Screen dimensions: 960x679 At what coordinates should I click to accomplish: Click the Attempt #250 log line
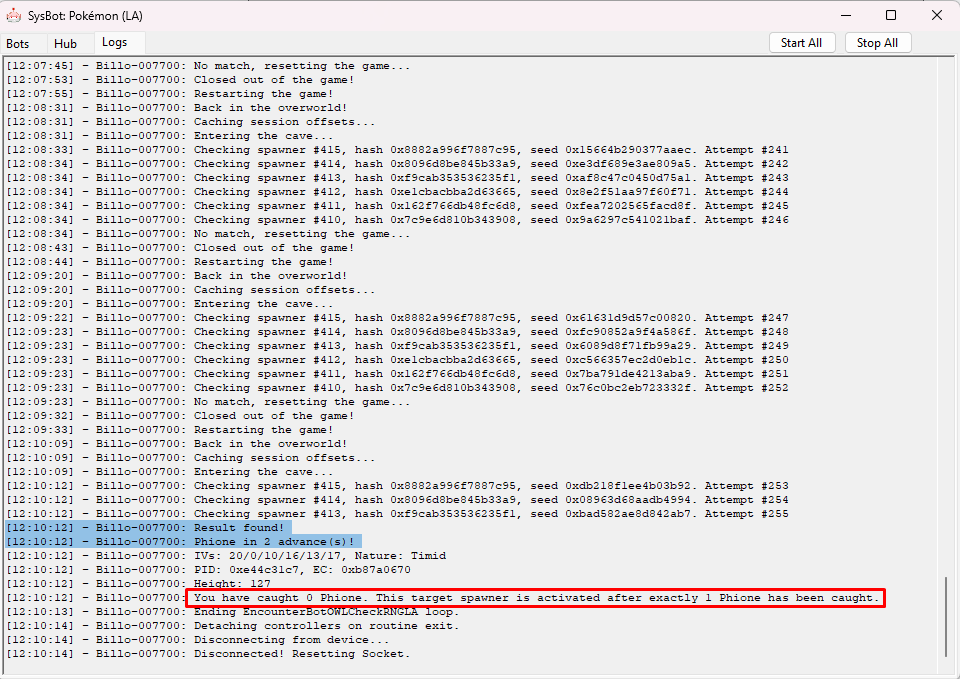coord(397,360)
